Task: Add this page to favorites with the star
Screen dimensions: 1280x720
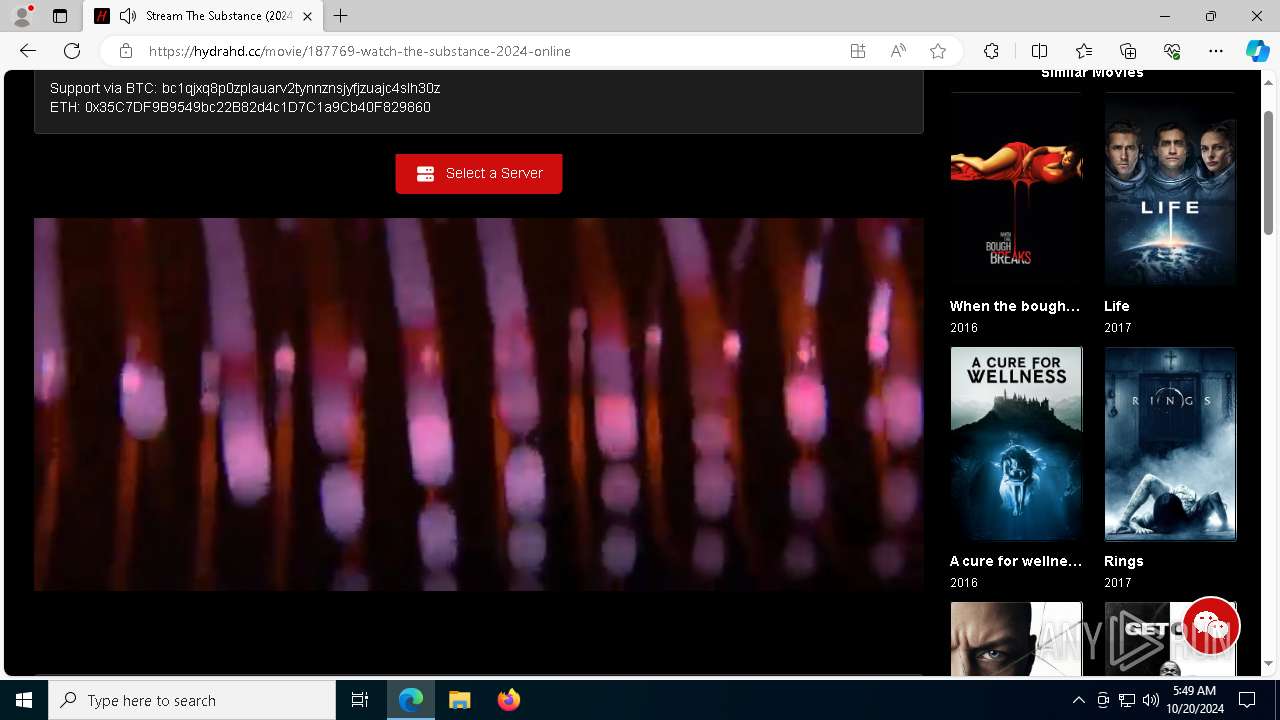Action: [938, 51]
